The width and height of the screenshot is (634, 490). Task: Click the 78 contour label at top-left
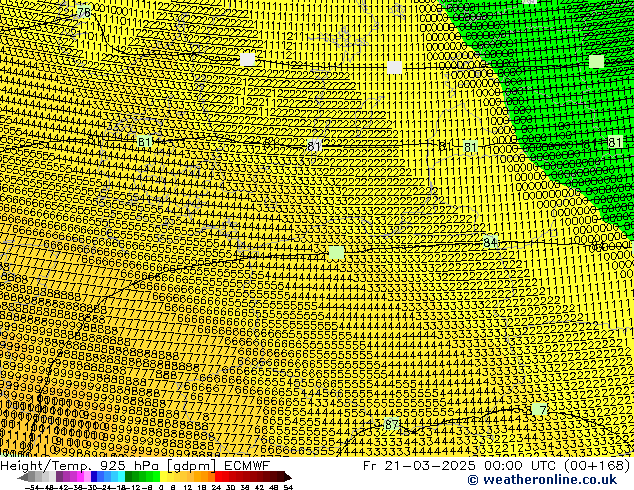point(83,12)
